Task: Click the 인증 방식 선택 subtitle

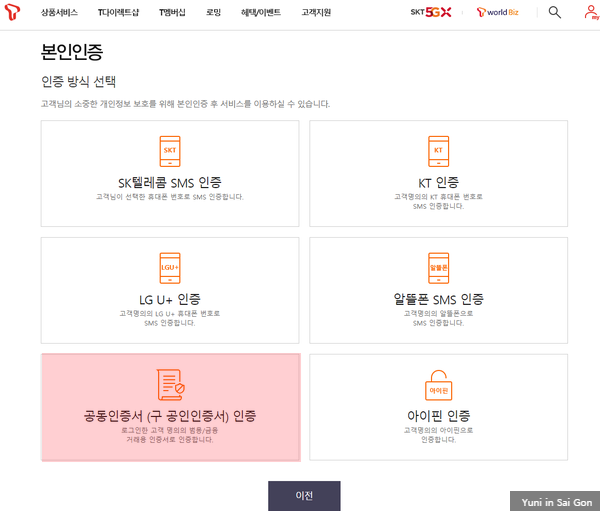Action: click(x=78, y=82)
